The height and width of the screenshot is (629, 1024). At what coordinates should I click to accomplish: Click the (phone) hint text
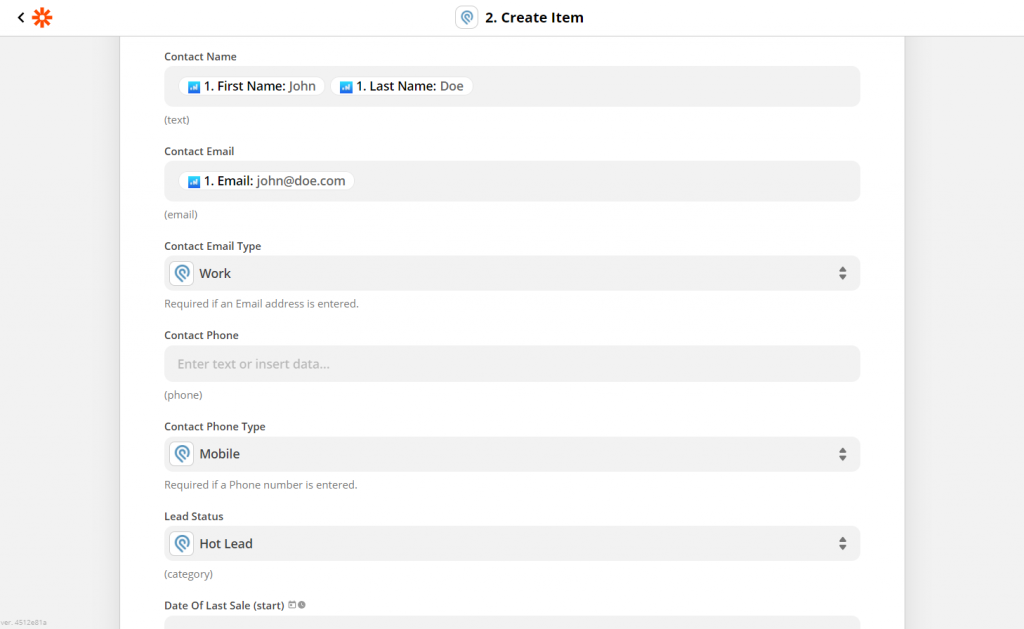point(184,395)
